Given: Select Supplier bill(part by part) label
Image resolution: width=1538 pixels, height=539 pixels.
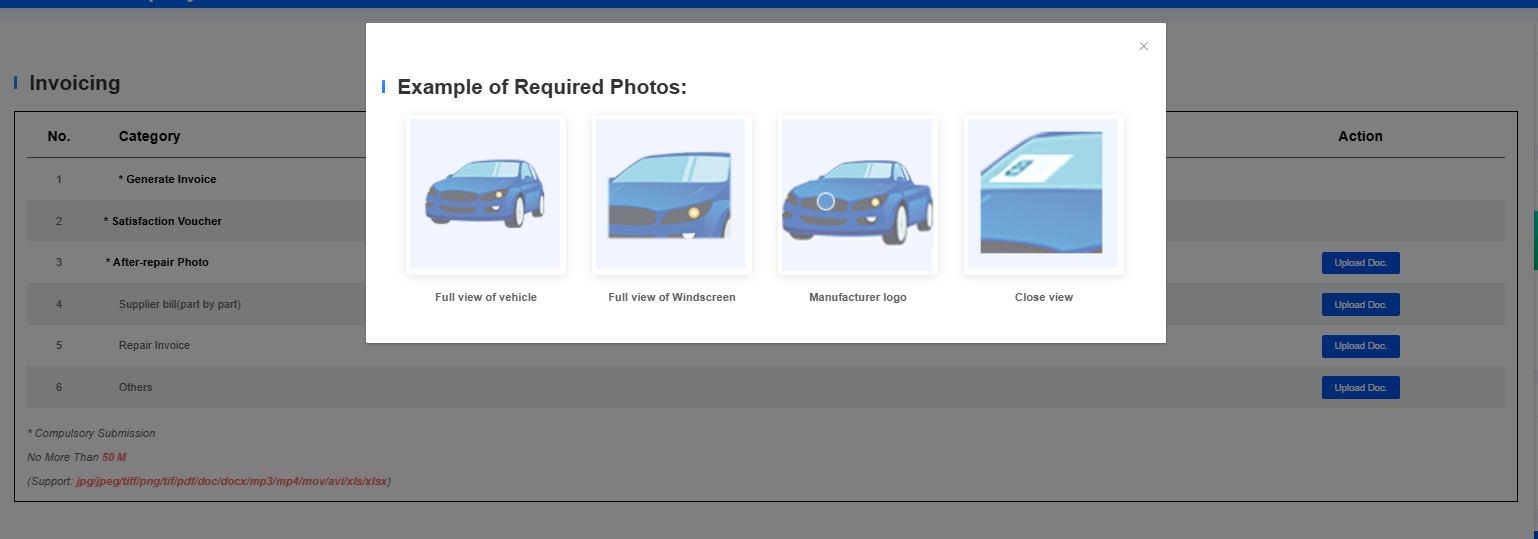Looking at the screenshot, I should [179, 304].
